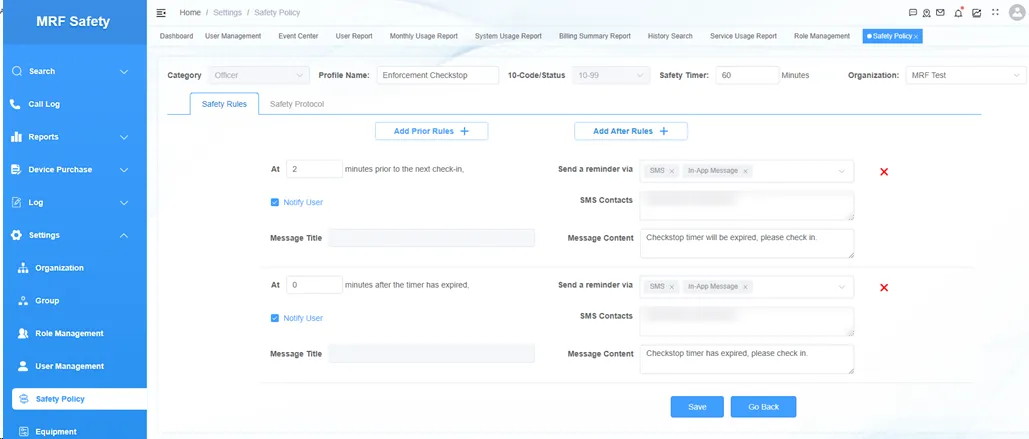The image size is (1029, 439).
Task: Collapse the sidebar with the hamburger icon
Action: pyautogui.click(x=161, y=12)
